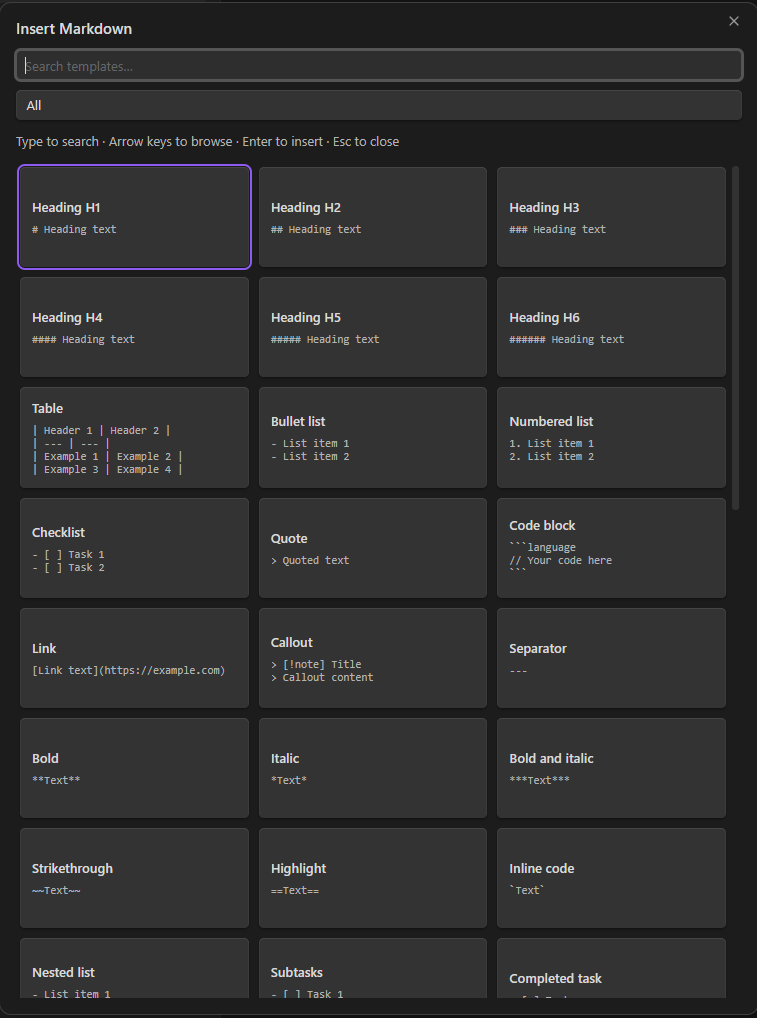
Task: Insert the Link template
Action: [x=134, y=658]
